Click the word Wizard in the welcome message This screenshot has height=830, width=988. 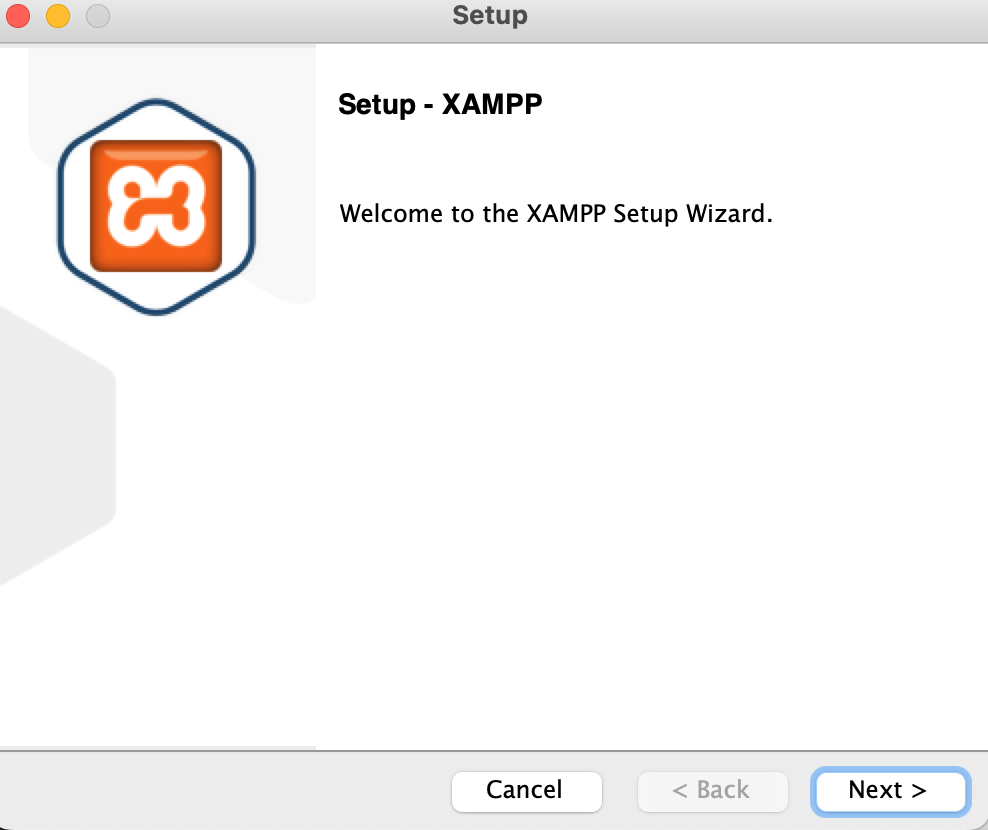729,214
